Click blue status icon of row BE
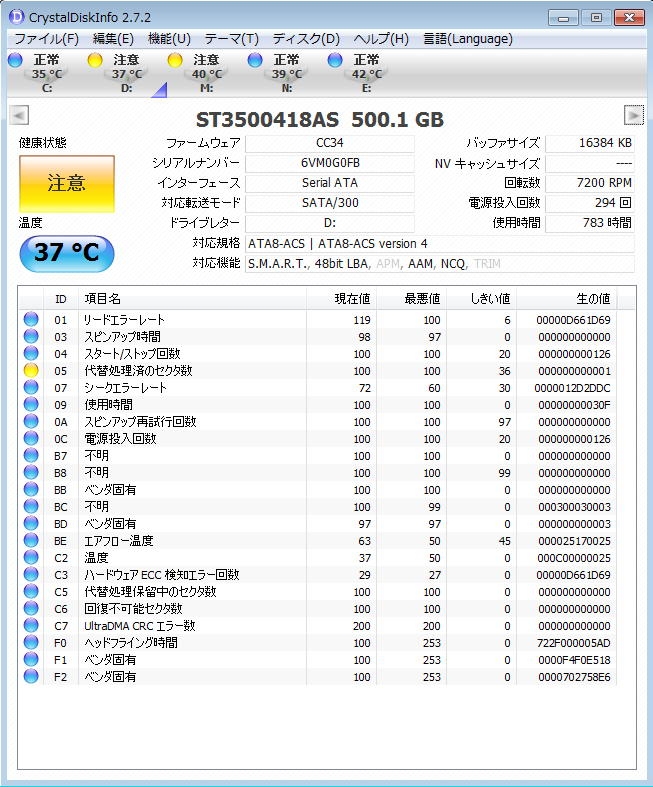The height and width of the screenshot is (787, 653). [x=31, y=541]
